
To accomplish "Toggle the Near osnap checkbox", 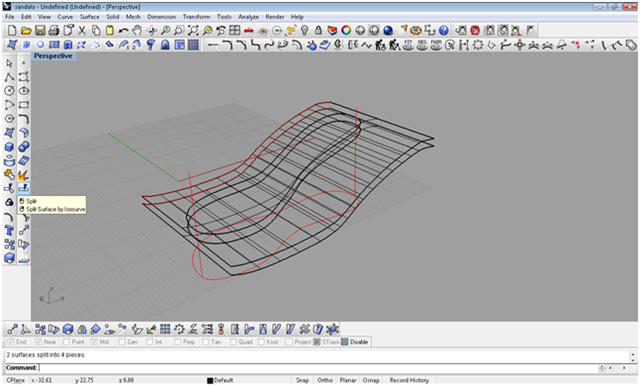I will tap(38, 342).
